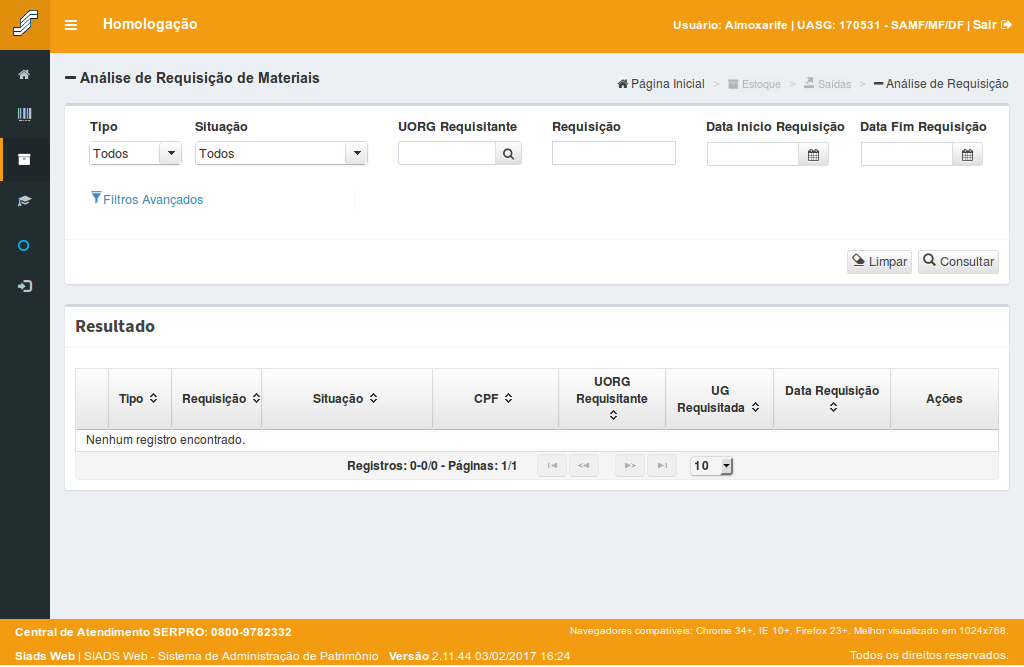Viewport: 1024px width, 667px height.
Task: Sort results by the Requisição column
Action: pos(256,399)
